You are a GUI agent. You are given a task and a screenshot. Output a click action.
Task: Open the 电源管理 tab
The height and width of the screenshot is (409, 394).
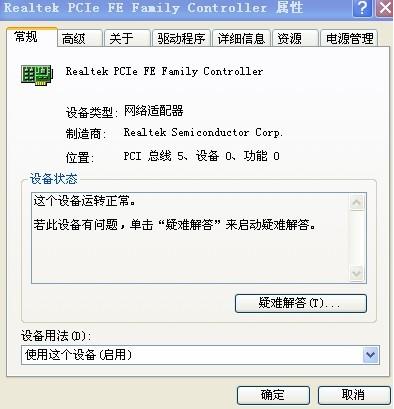349,39
